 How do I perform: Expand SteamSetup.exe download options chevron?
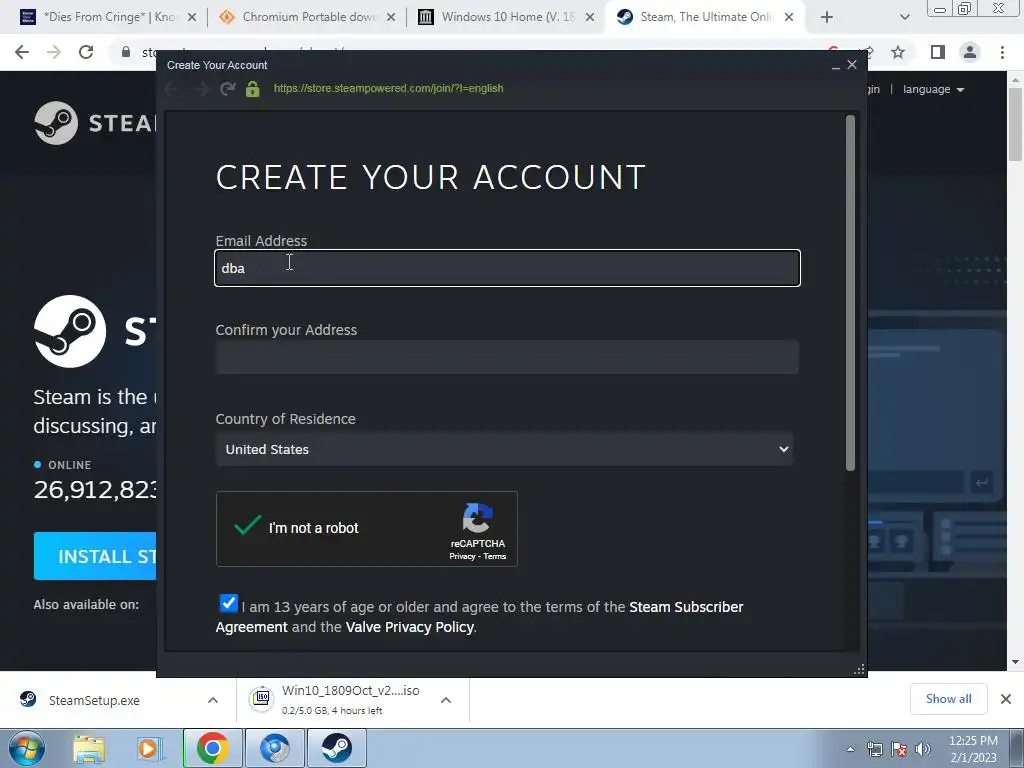pyautogui.click(x=213, y=700)
